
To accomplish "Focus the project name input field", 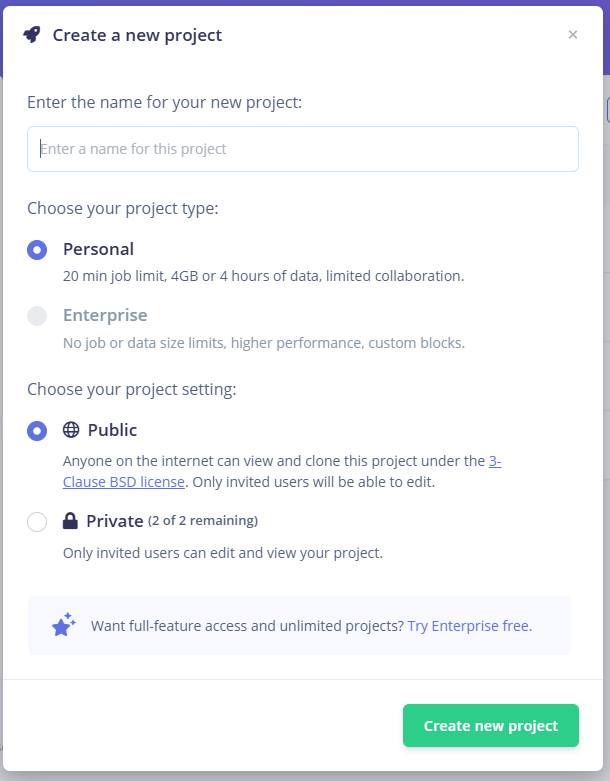I will tap(303, 149).
